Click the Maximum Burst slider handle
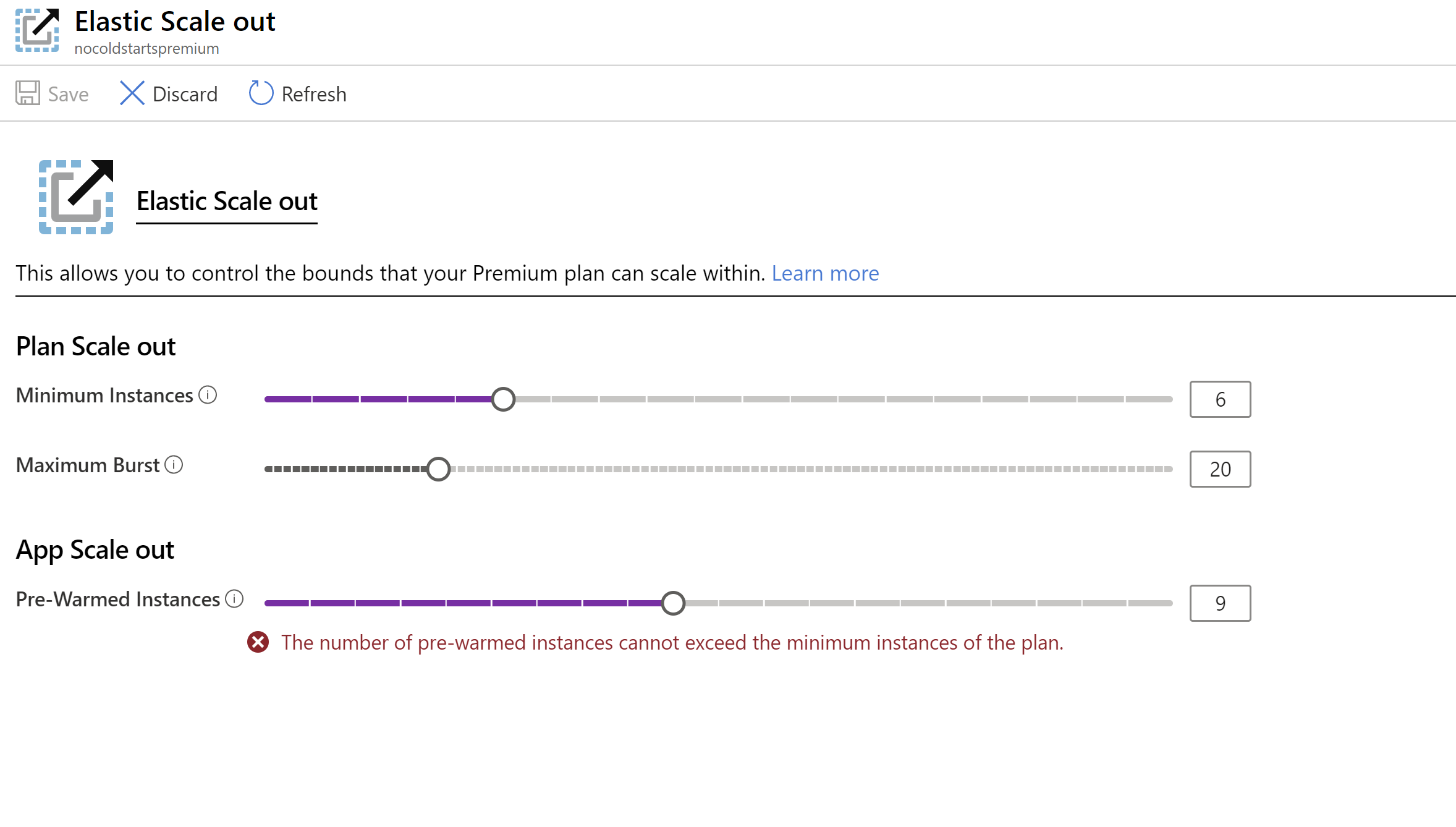Image resolution: width=1456 pixels, height=827 pixels. (x=438, y=469)
